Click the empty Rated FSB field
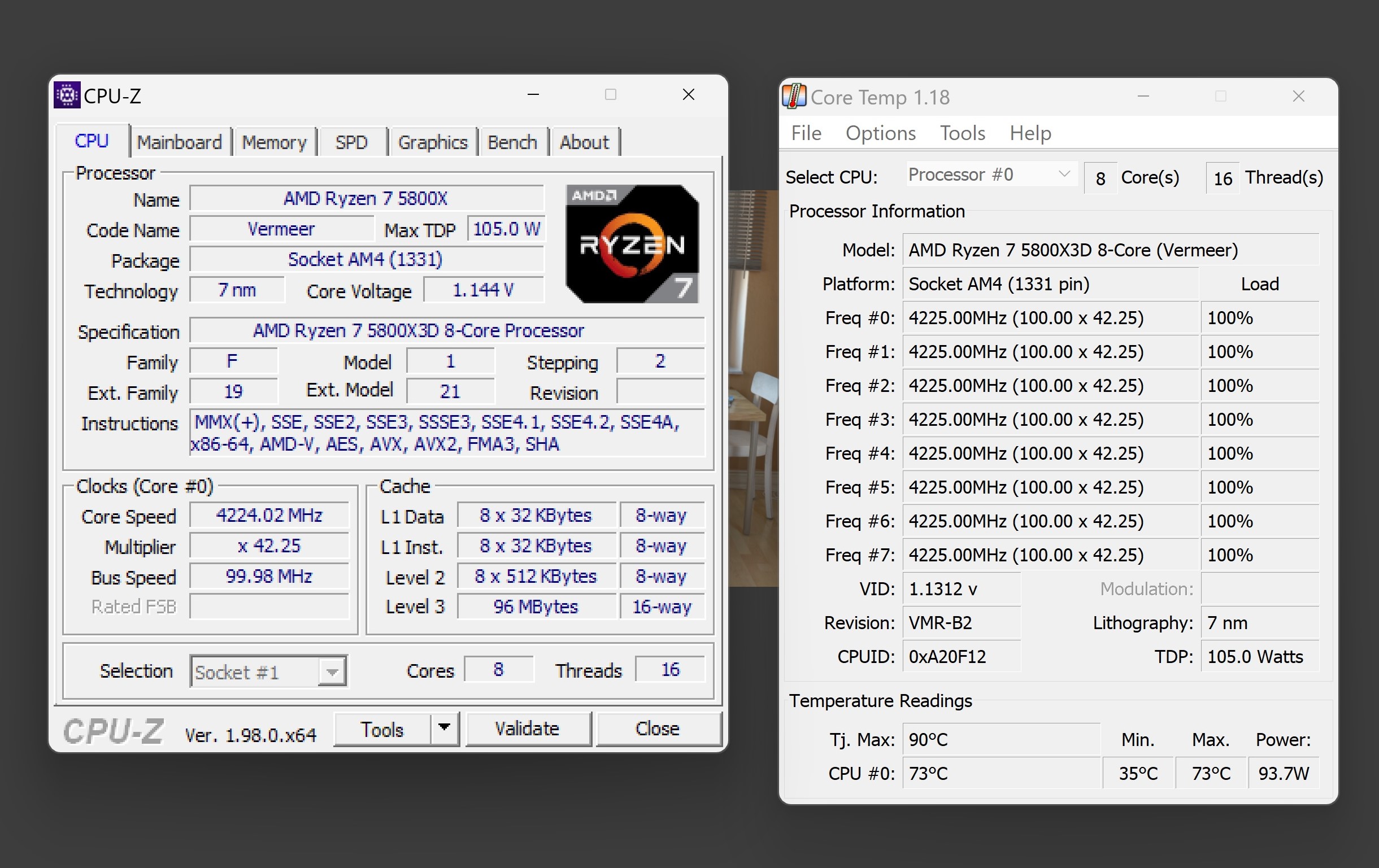The image size is (1379, 868). [269, 607]
